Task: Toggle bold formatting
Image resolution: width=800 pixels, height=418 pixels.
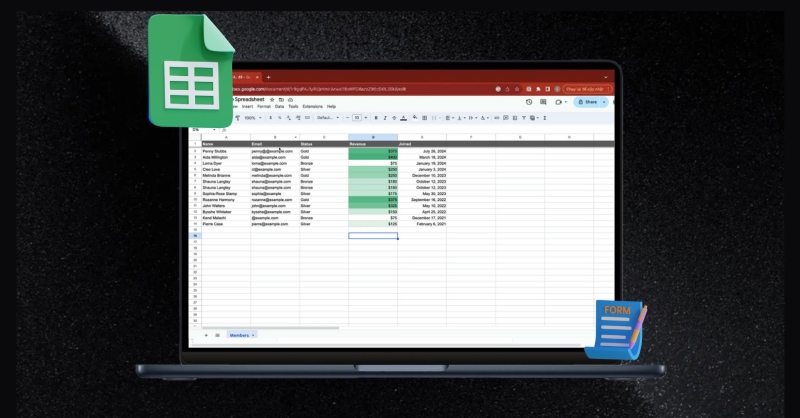Action: [376, 118]
